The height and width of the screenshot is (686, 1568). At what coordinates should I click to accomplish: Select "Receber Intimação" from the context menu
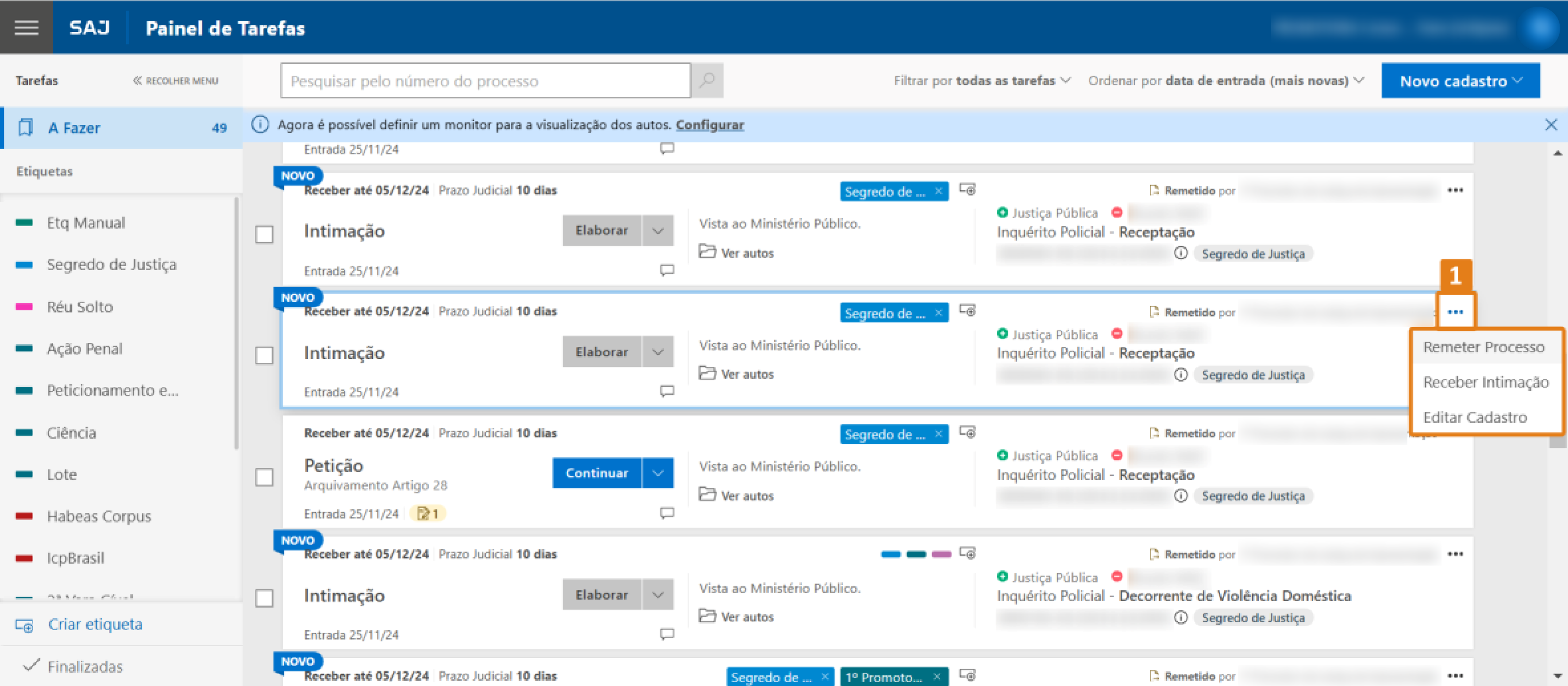click(x=1486, y=382)
